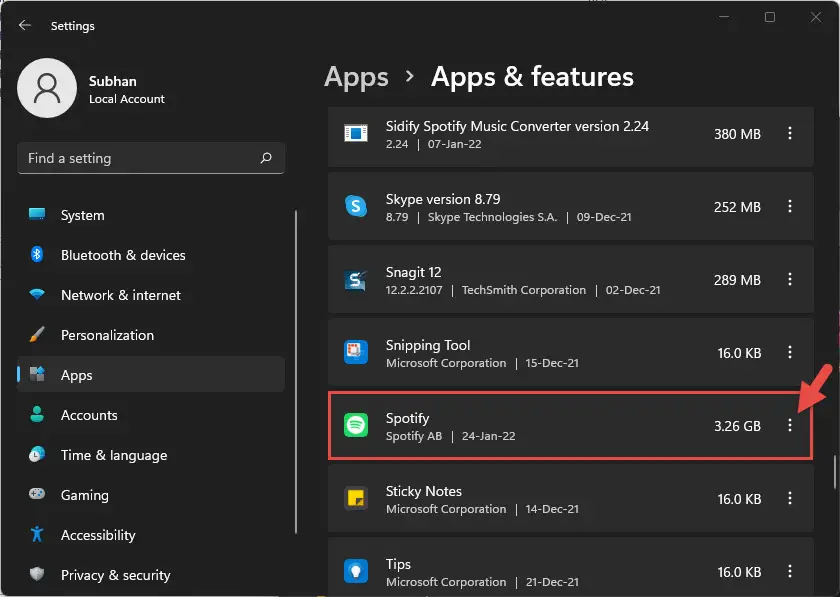Click the Accounts person icon in sidebar

pyautogui.click(x=37, y=414)
